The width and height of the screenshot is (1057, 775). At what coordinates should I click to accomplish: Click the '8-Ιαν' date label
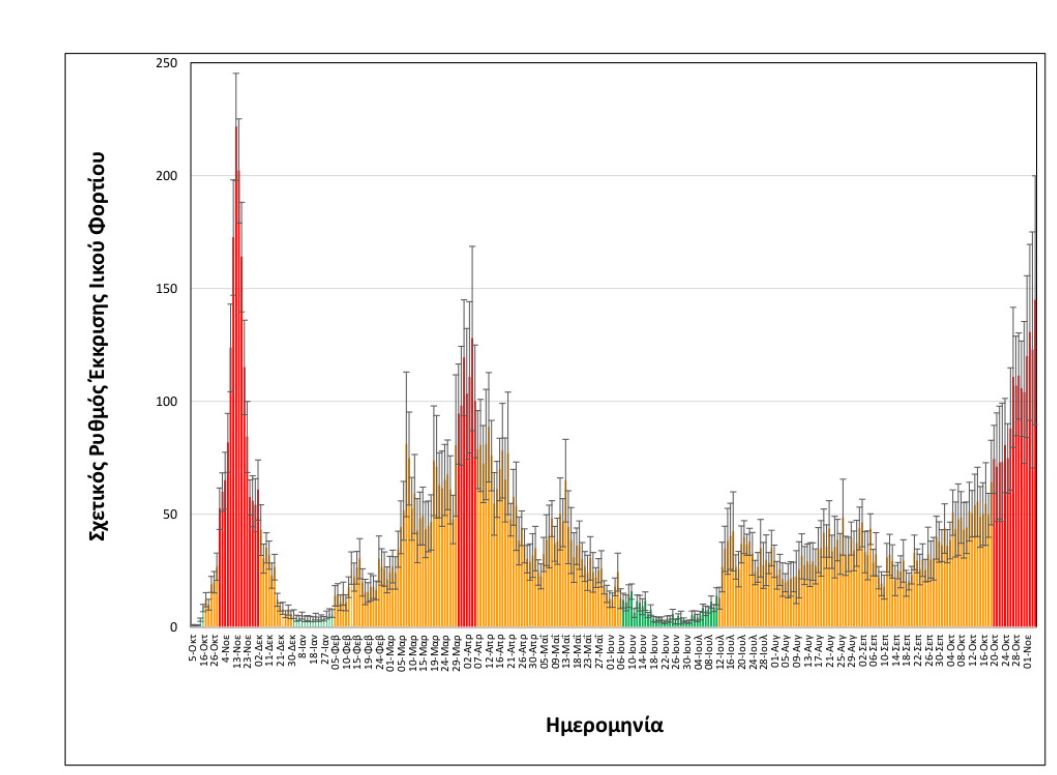pyautogui.click(x=302, y=646)
